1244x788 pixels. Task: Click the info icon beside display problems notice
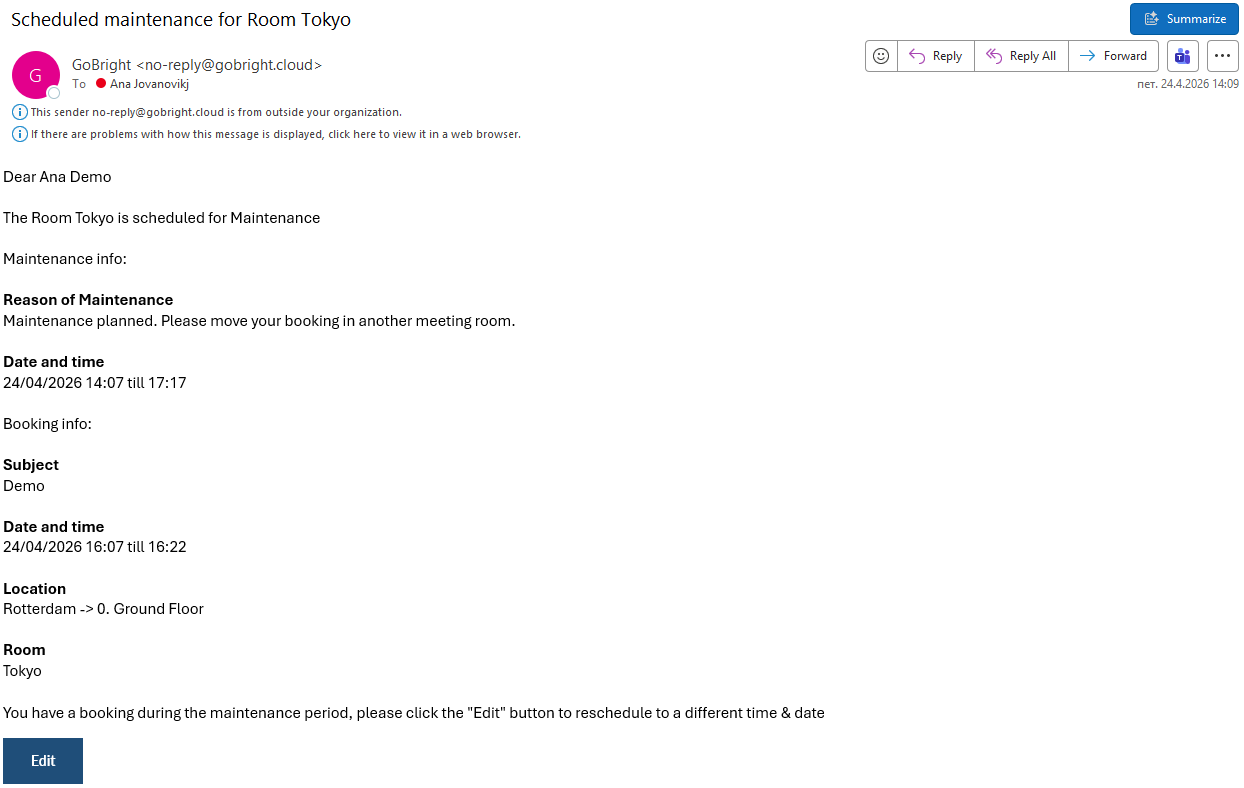coord(20,134)
